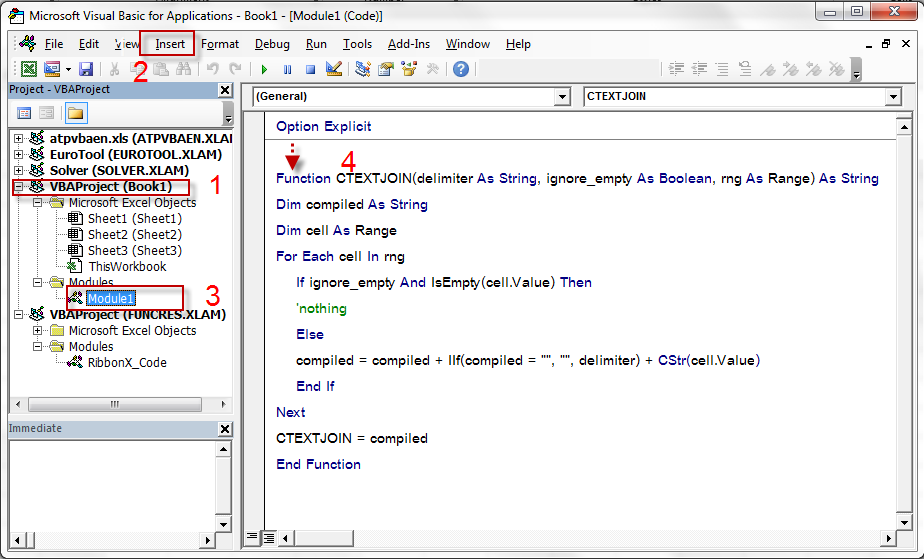Open the File menu
Screen dimensions: 924x559
[54, 44]
